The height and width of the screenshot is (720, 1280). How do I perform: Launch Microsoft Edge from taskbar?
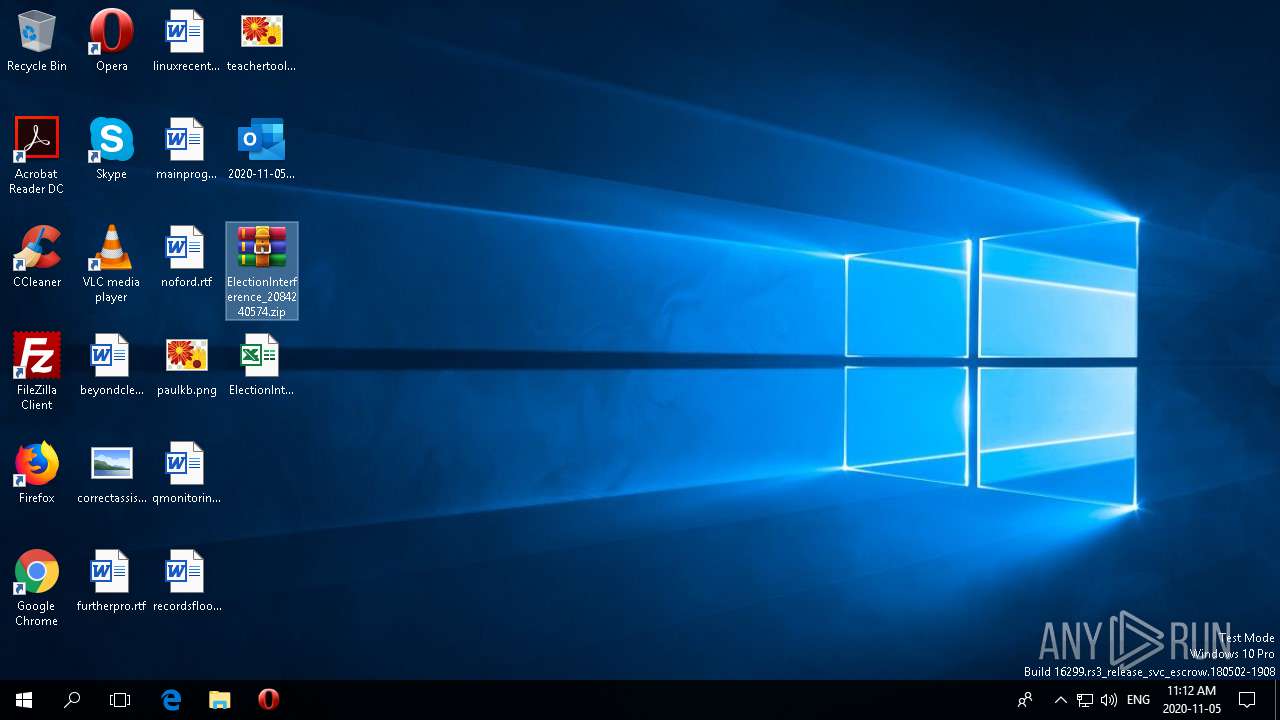171,700
